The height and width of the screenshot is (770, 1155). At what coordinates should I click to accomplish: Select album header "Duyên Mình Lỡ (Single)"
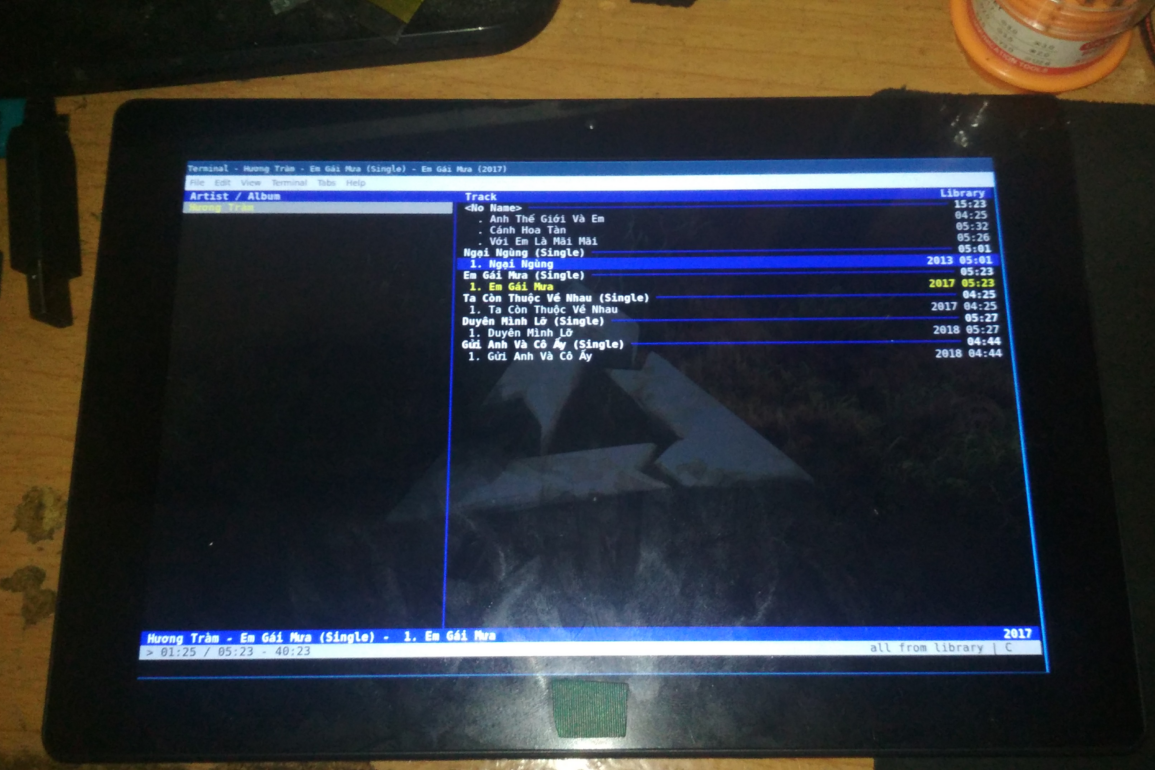pyautogui.click(x=533, y=321)
